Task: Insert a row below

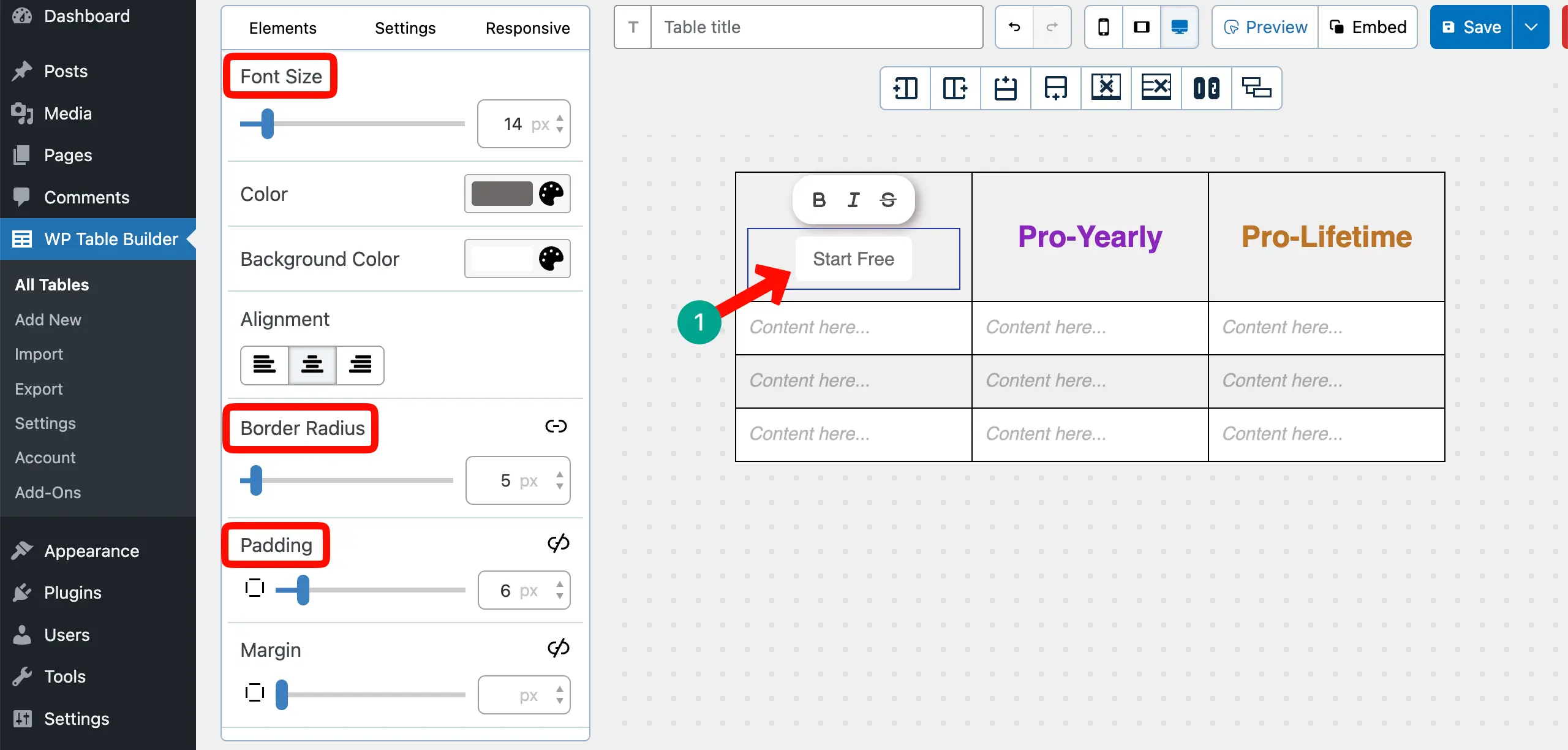Action: (x=1055, y=88)
